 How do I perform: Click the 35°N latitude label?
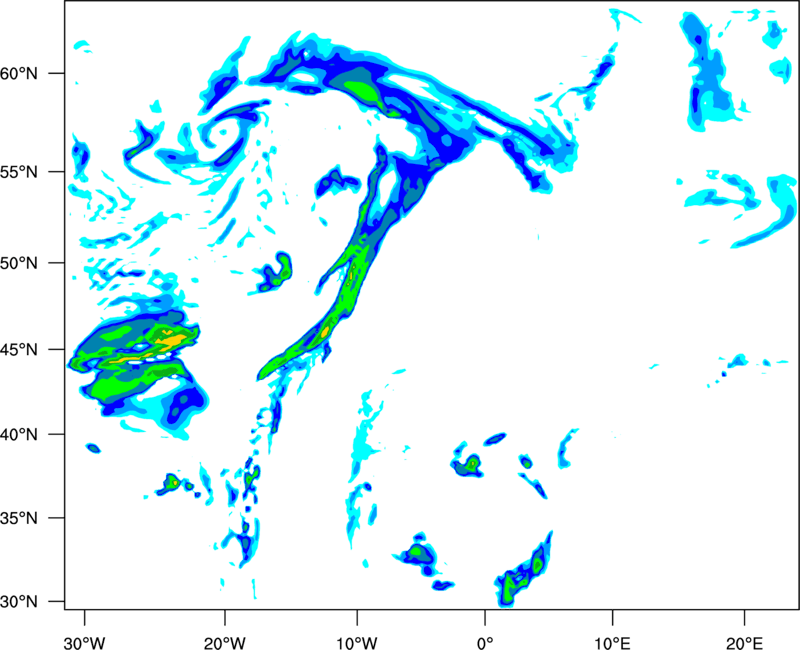point(19,518)
